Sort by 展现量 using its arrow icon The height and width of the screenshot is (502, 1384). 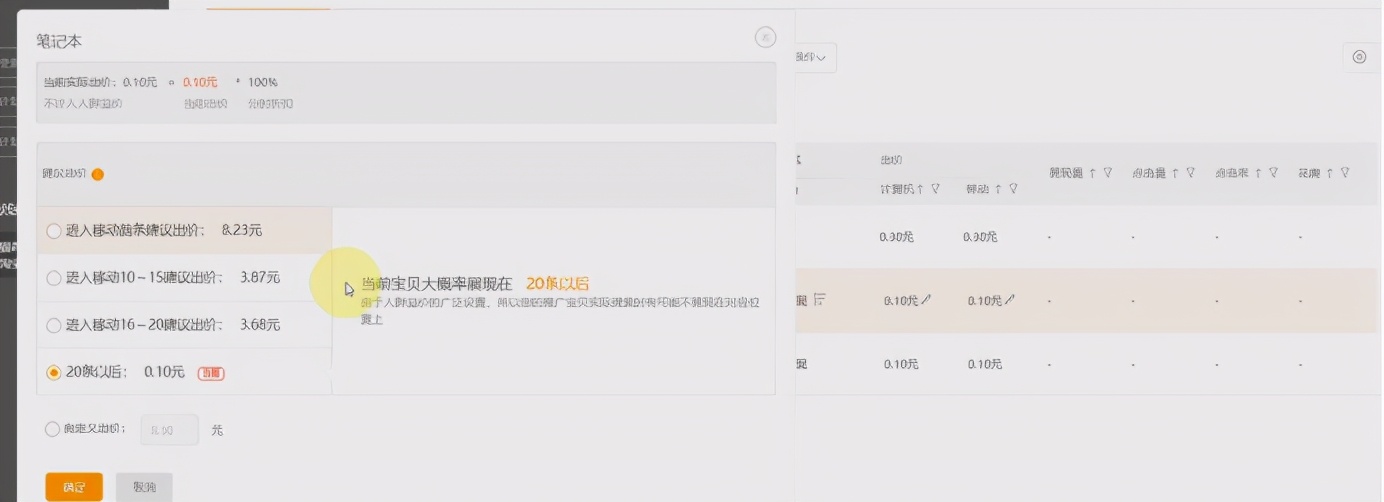[1093, 173]
